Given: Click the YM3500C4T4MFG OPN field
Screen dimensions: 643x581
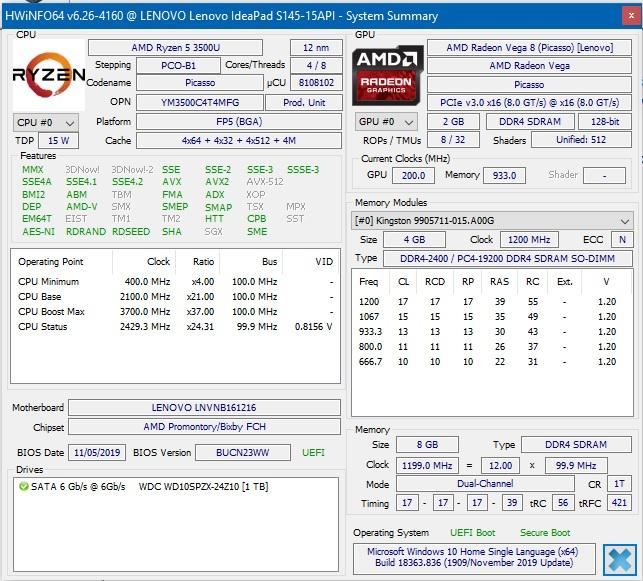Looking at the screenshot, I should 200,103.
